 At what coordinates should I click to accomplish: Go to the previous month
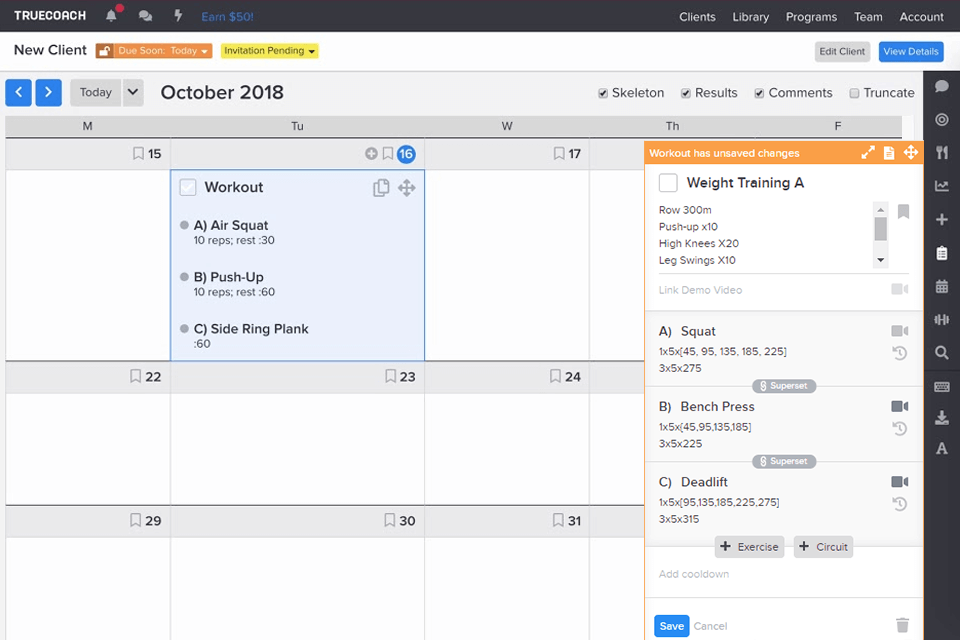pos(18,92)
